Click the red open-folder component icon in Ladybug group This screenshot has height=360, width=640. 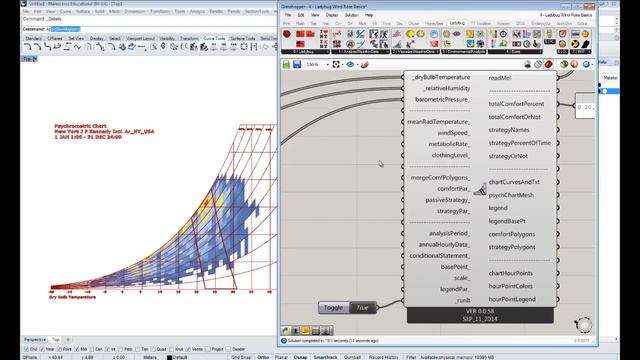(311, 34)
